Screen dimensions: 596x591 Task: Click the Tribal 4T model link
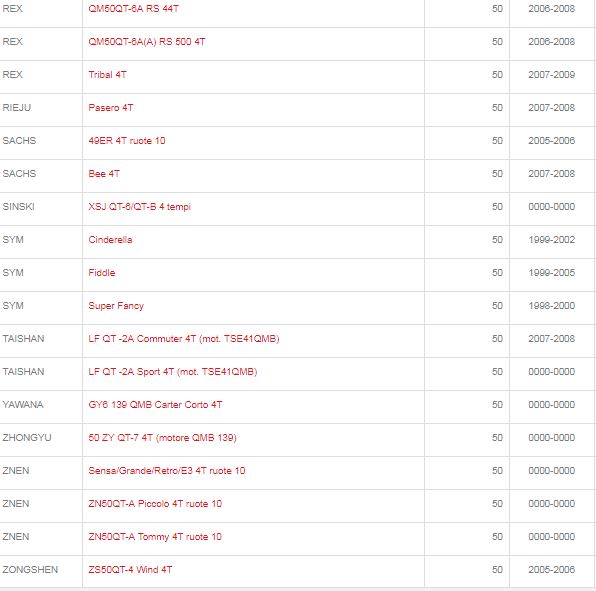[108, 75]
